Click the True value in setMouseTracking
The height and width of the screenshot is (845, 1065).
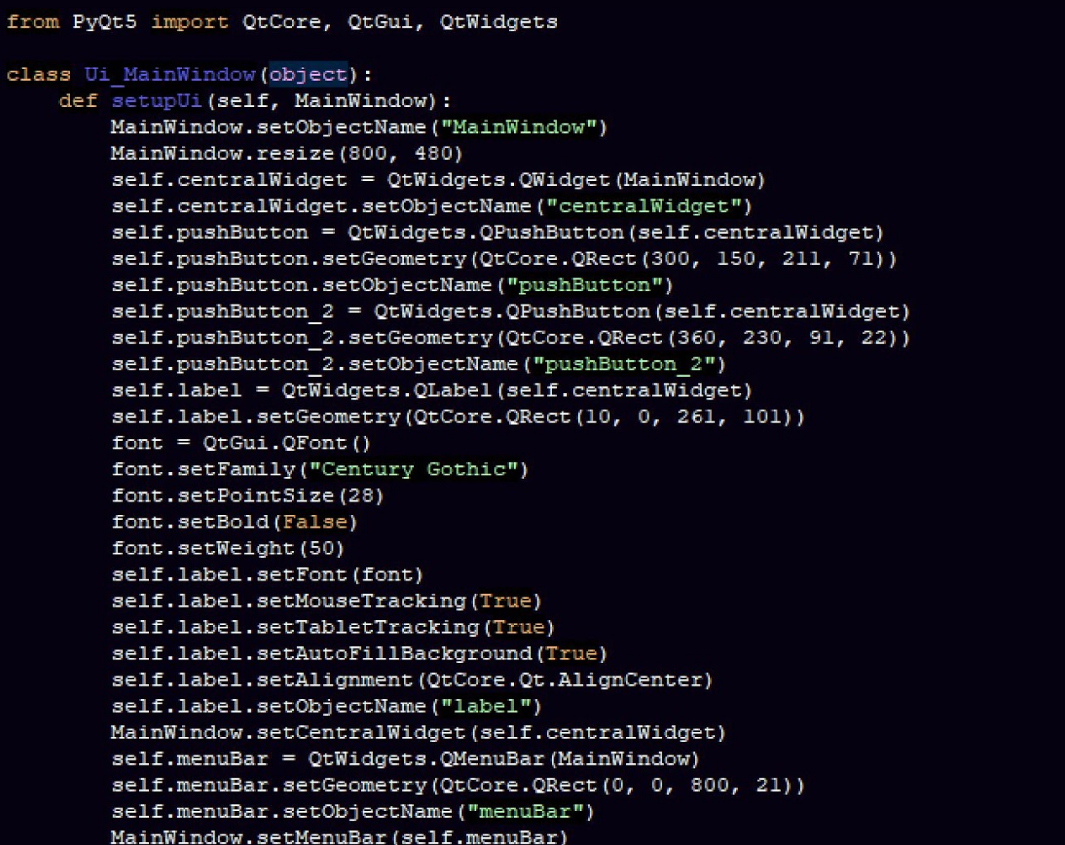[x=505, y=601]
